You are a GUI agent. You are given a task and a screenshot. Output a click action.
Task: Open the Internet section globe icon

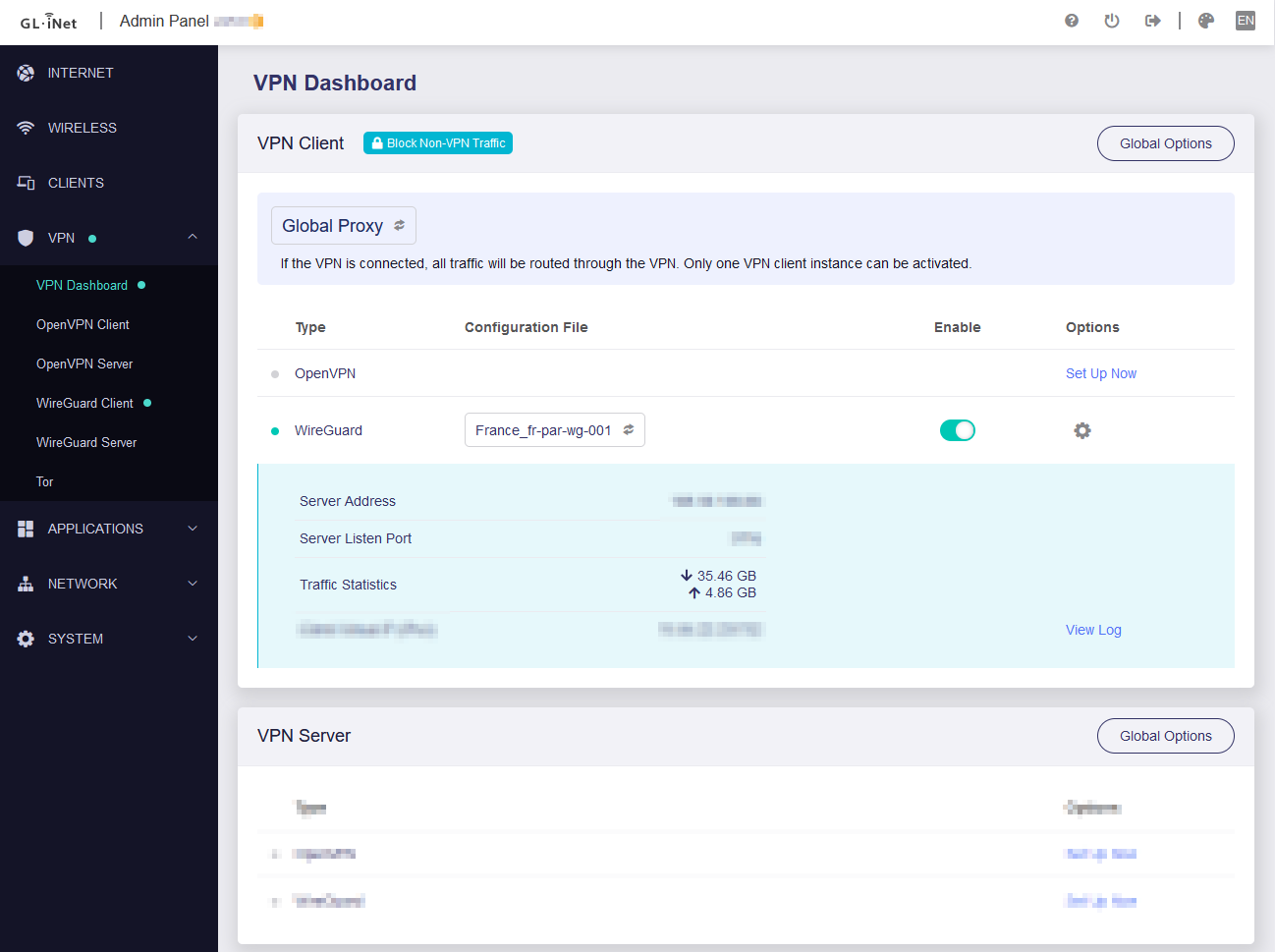(x=26, y=73)
